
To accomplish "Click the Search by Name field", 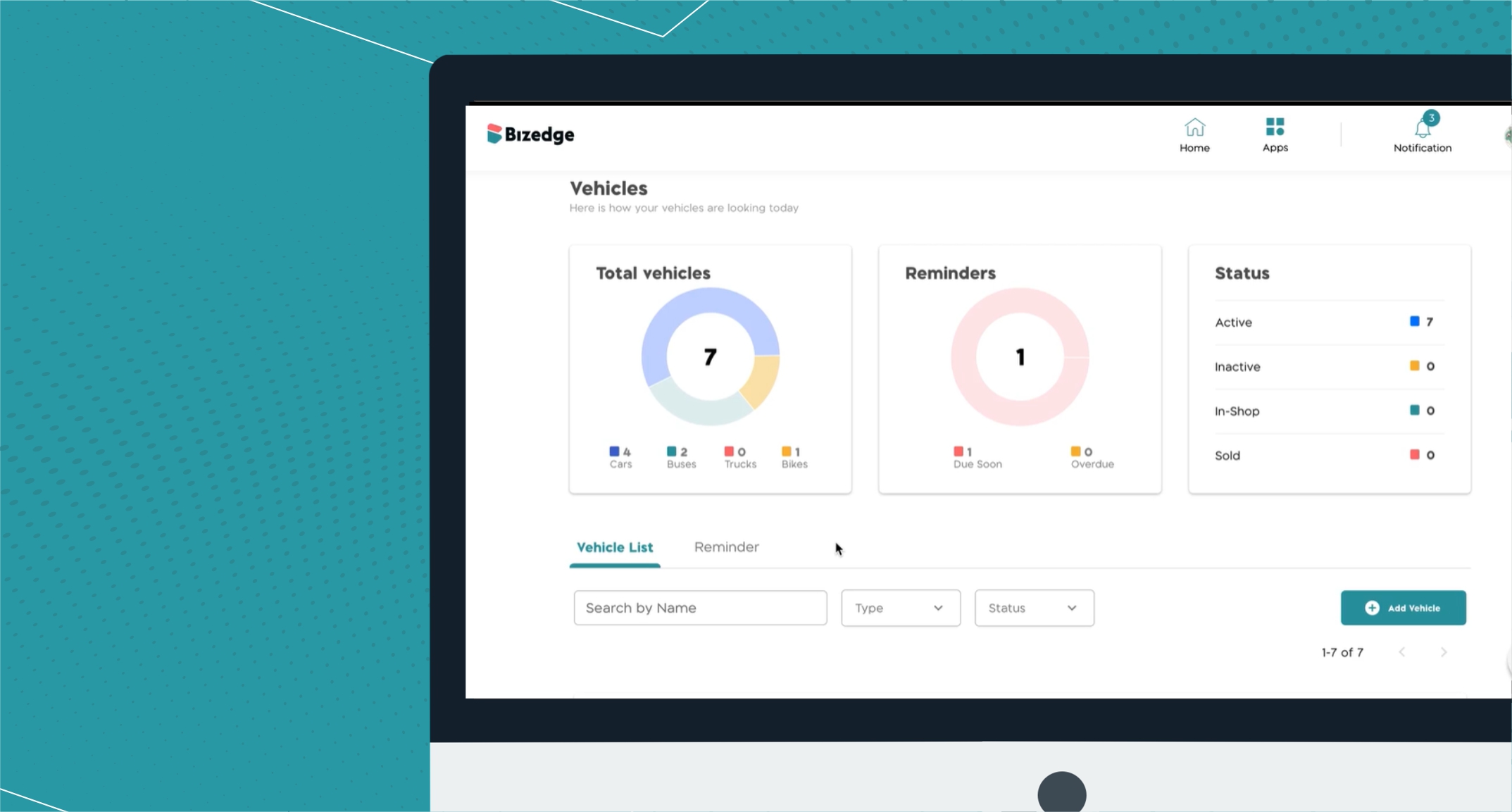I will 700,608.
